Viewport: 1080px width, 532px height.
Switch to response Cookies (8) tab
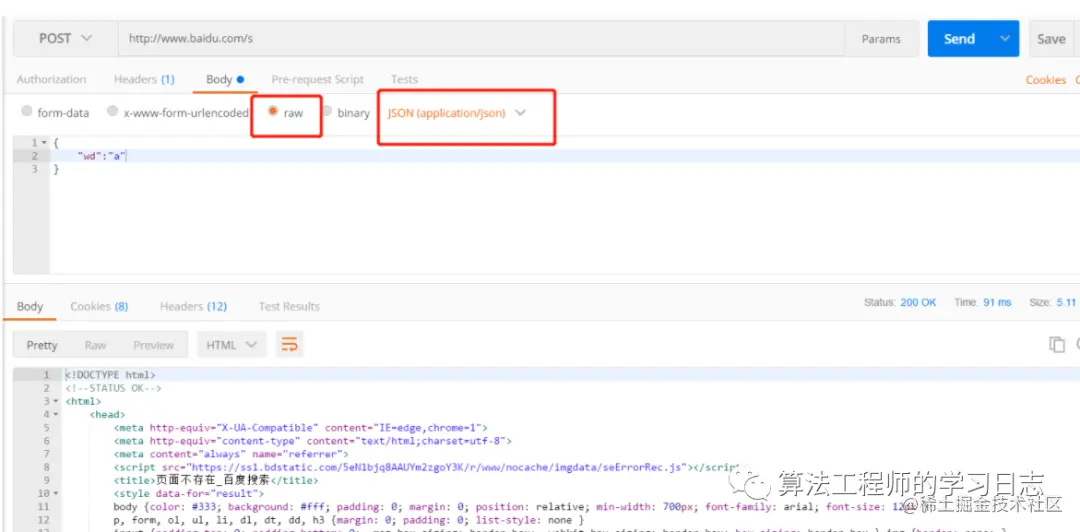(99, 307)
